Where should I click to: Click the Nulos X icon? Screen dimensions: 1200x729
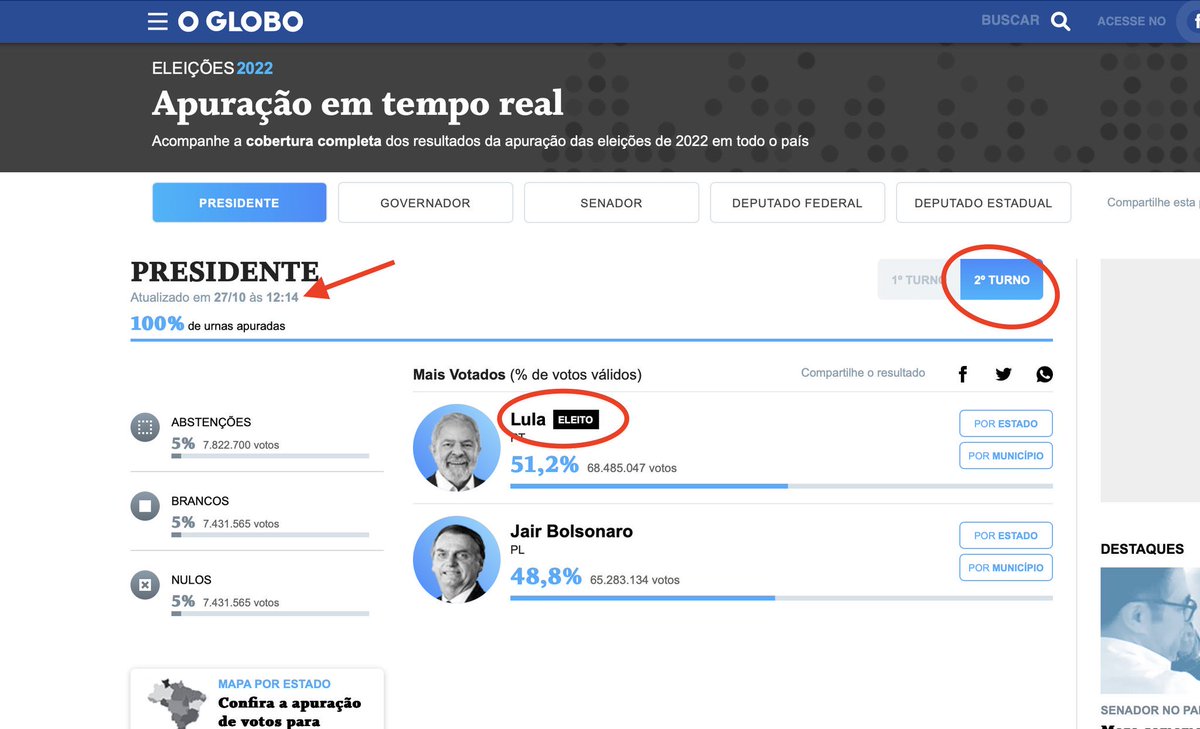pos(145,586)
